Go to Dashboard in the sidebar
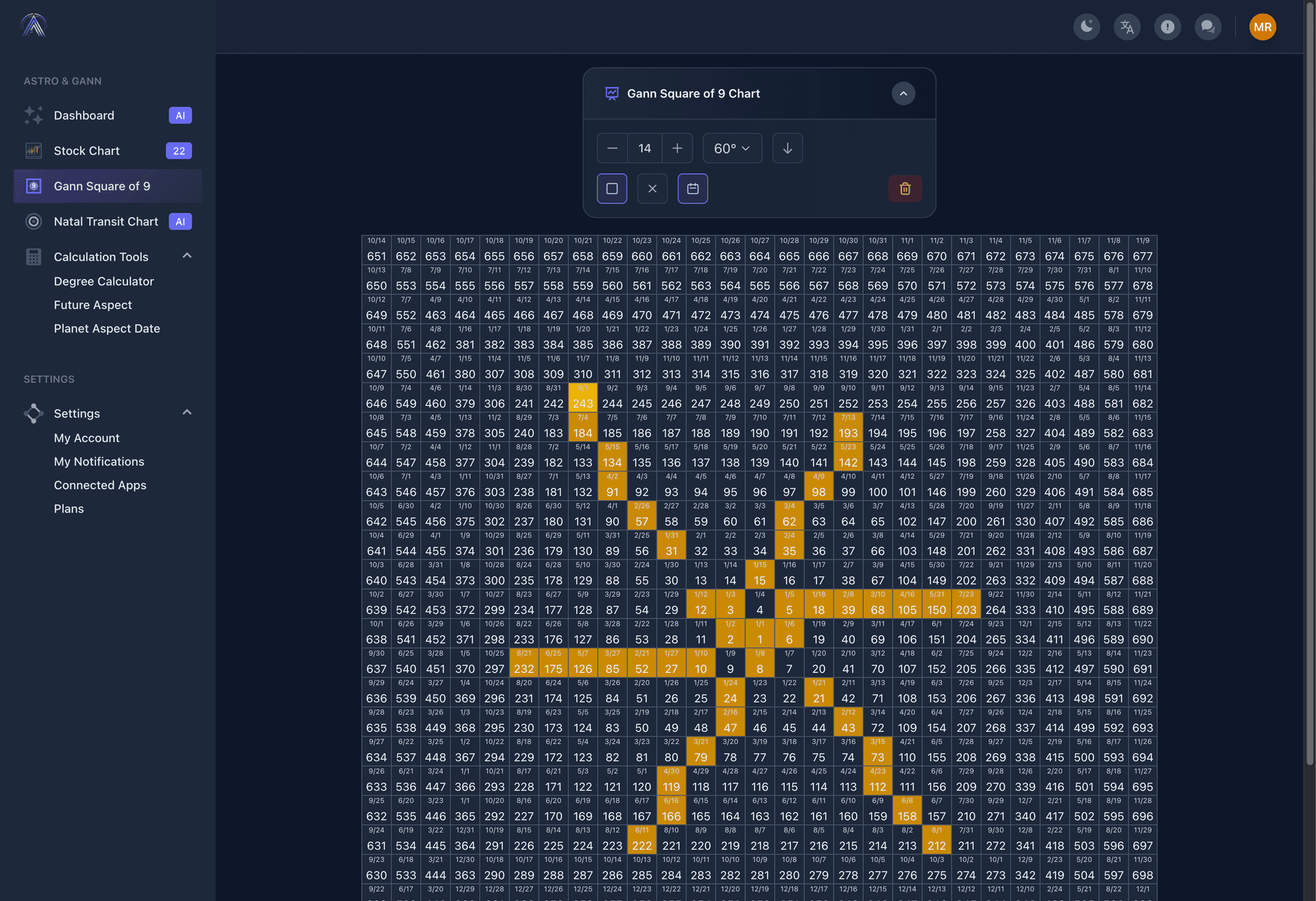1316x901 pixels. click(84, 115)
